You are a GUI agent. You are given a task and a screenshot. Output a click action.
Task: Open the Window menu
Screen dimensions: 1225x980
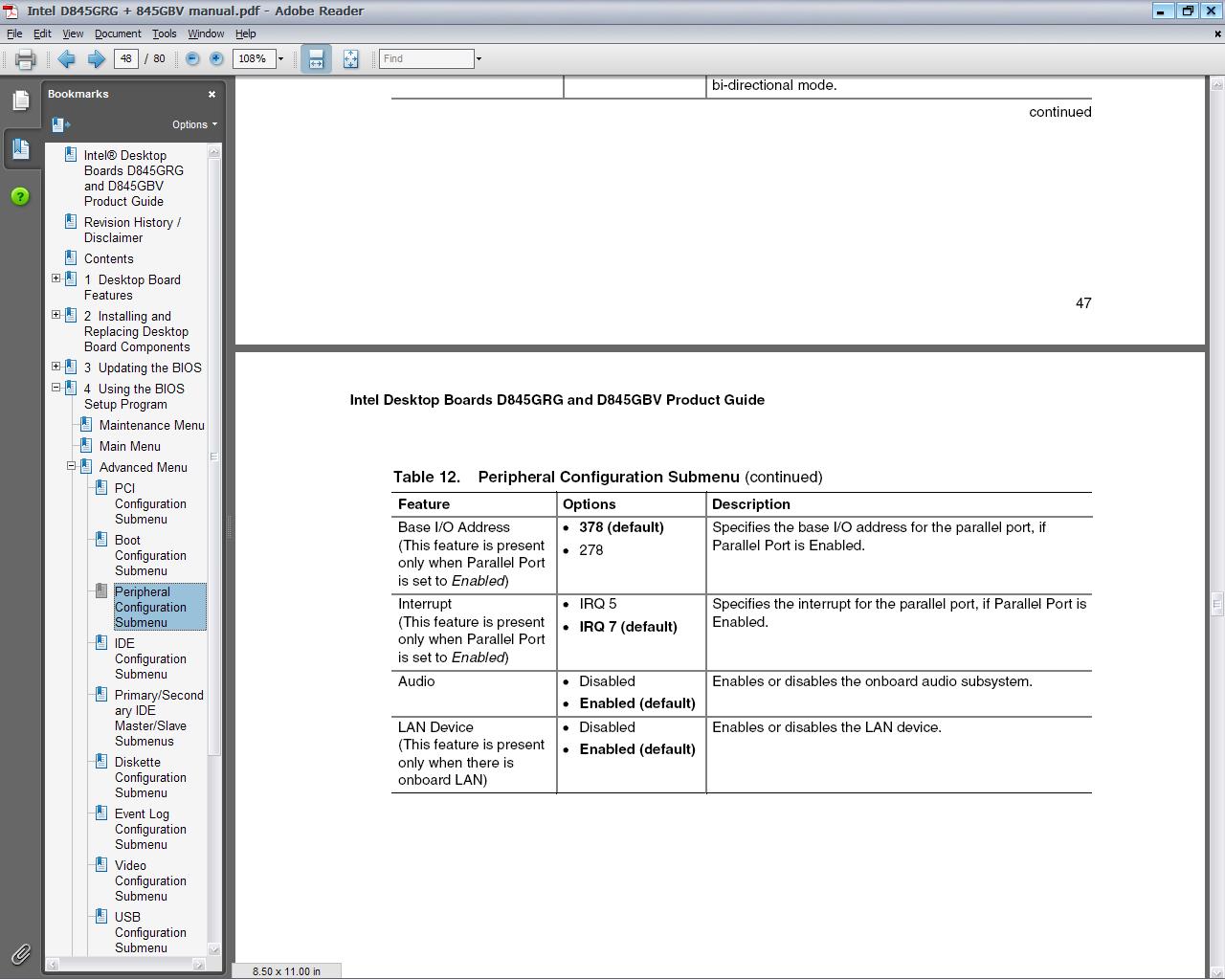click(206, 33)
